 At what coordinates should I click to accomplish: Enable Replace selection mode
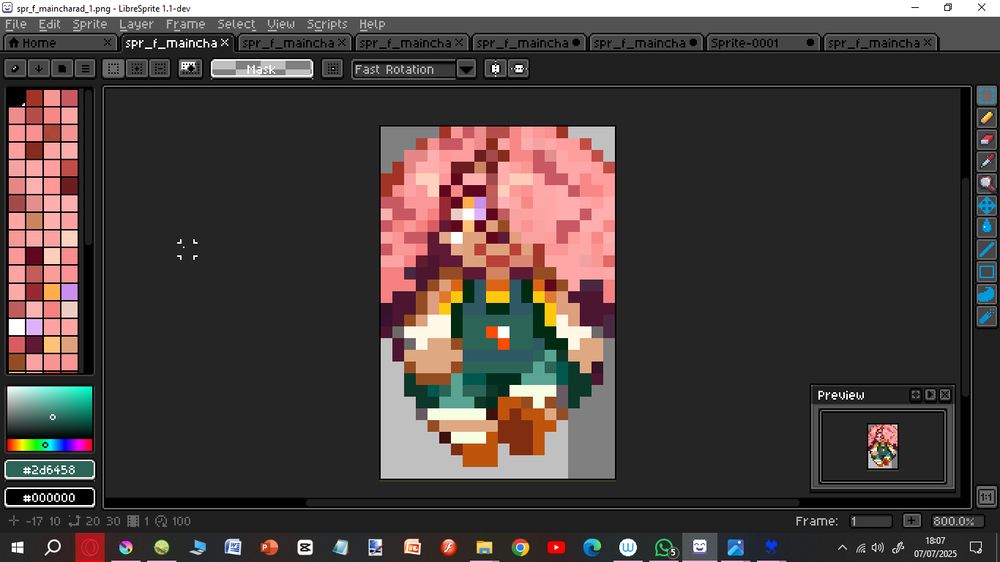[x=113, y=68]
